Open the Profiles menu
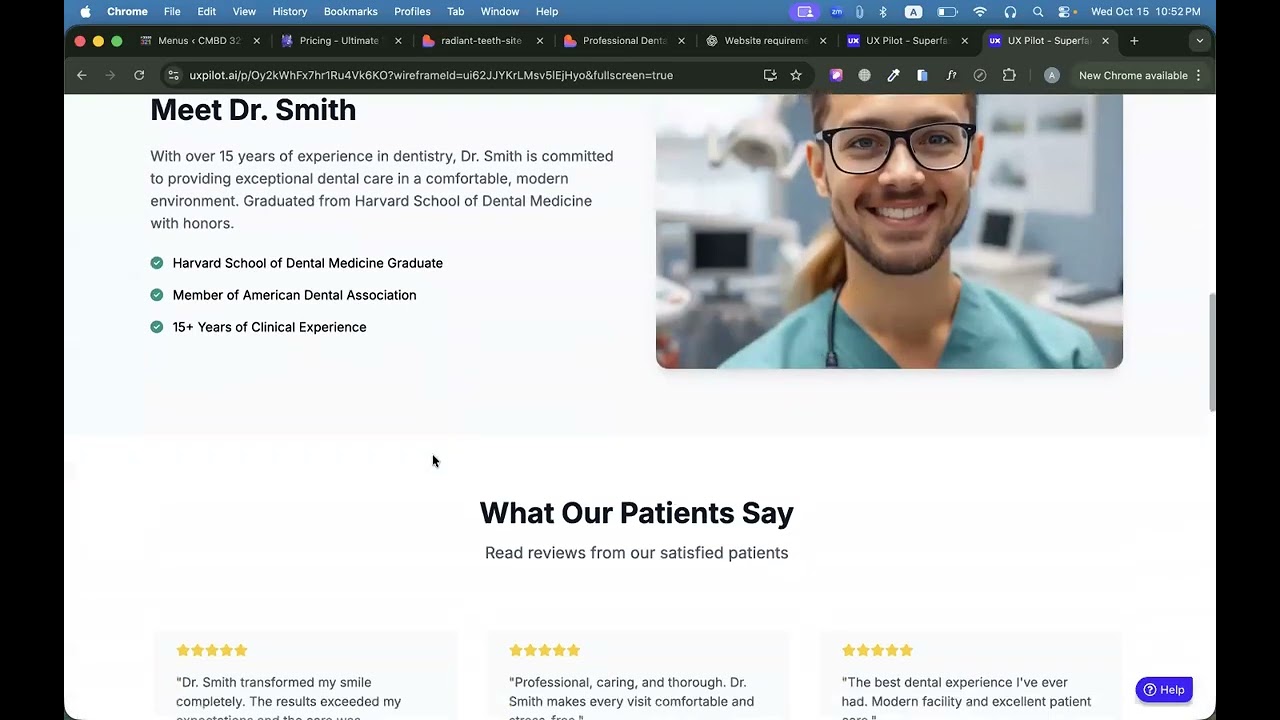The height and width of the screenshot is (720, 1280). (x=412, y=12)
